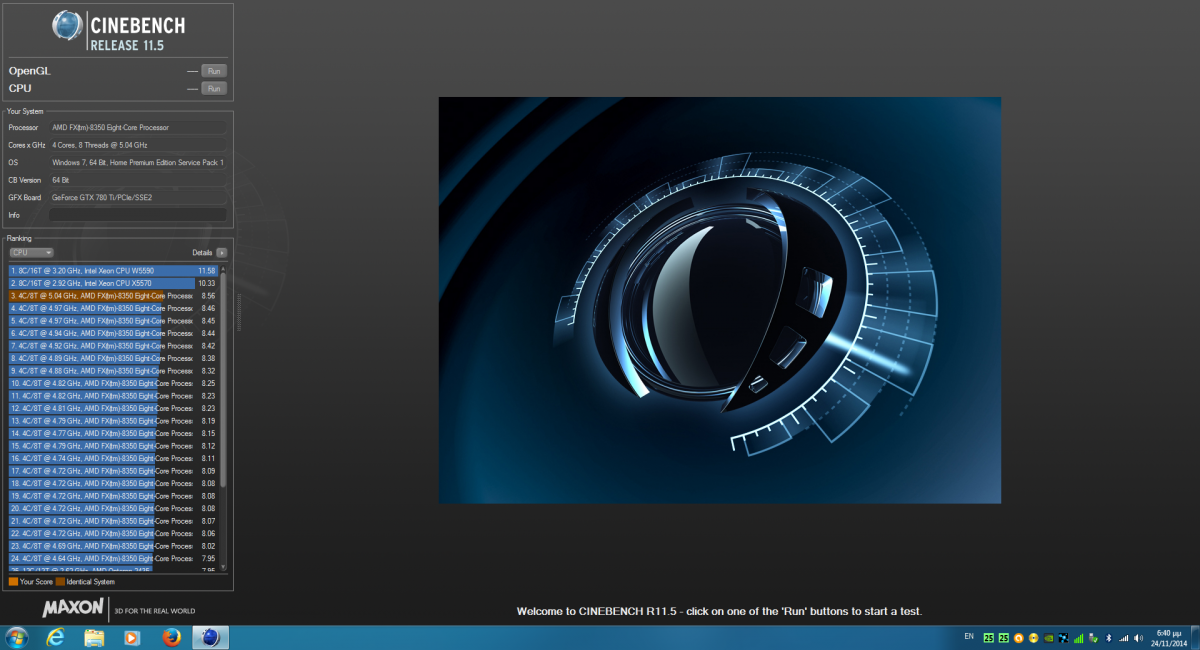Select the ranking entry scoring 8.19
This screenshot has width=1200, height=650.
(114, 421)
